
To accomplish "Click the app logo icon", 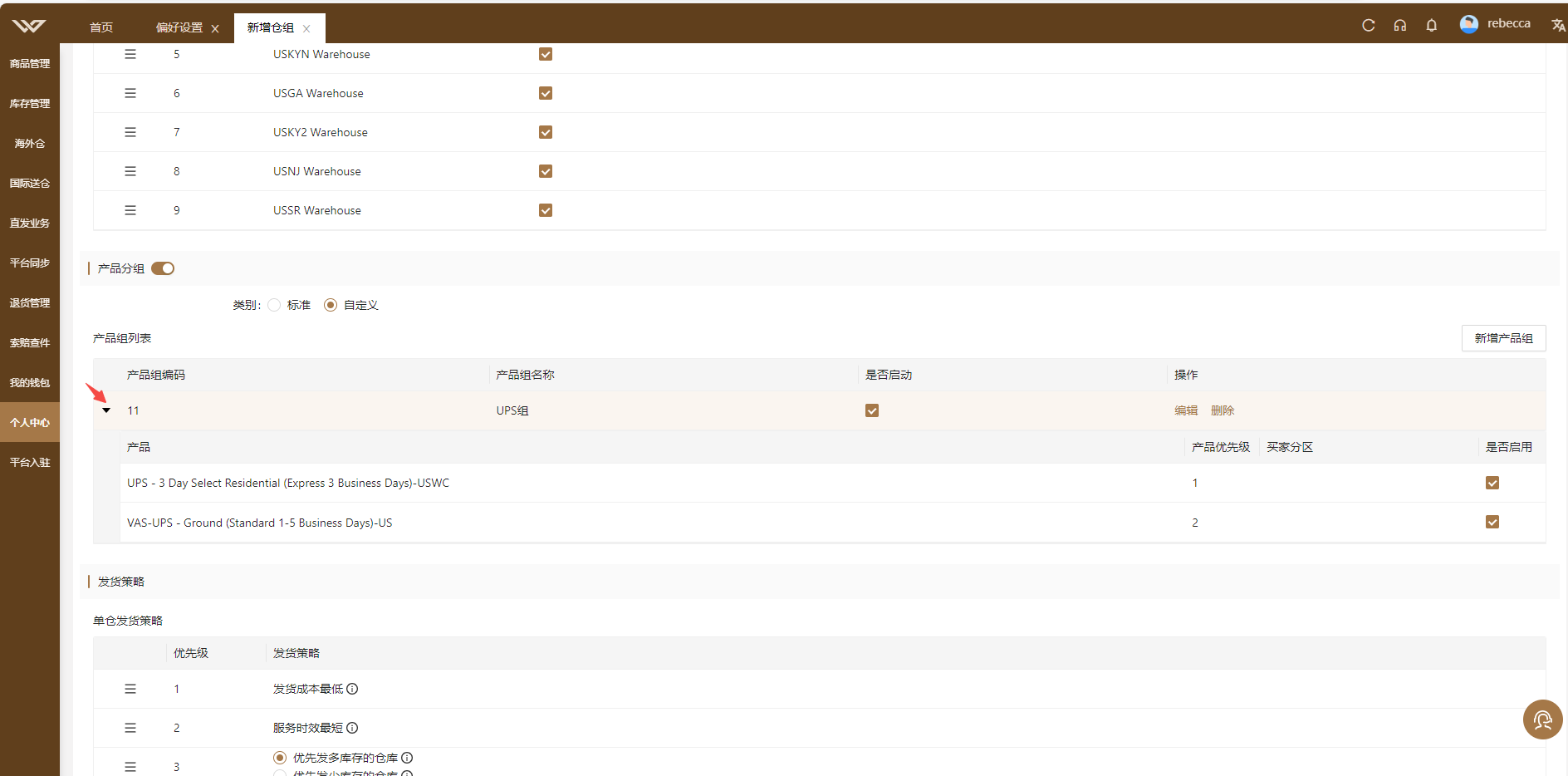I will click(29, 26).
